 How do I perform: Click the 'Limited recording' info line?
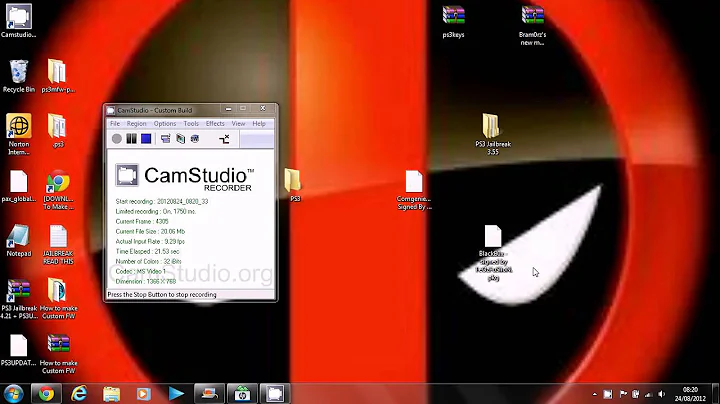[156, 212]
